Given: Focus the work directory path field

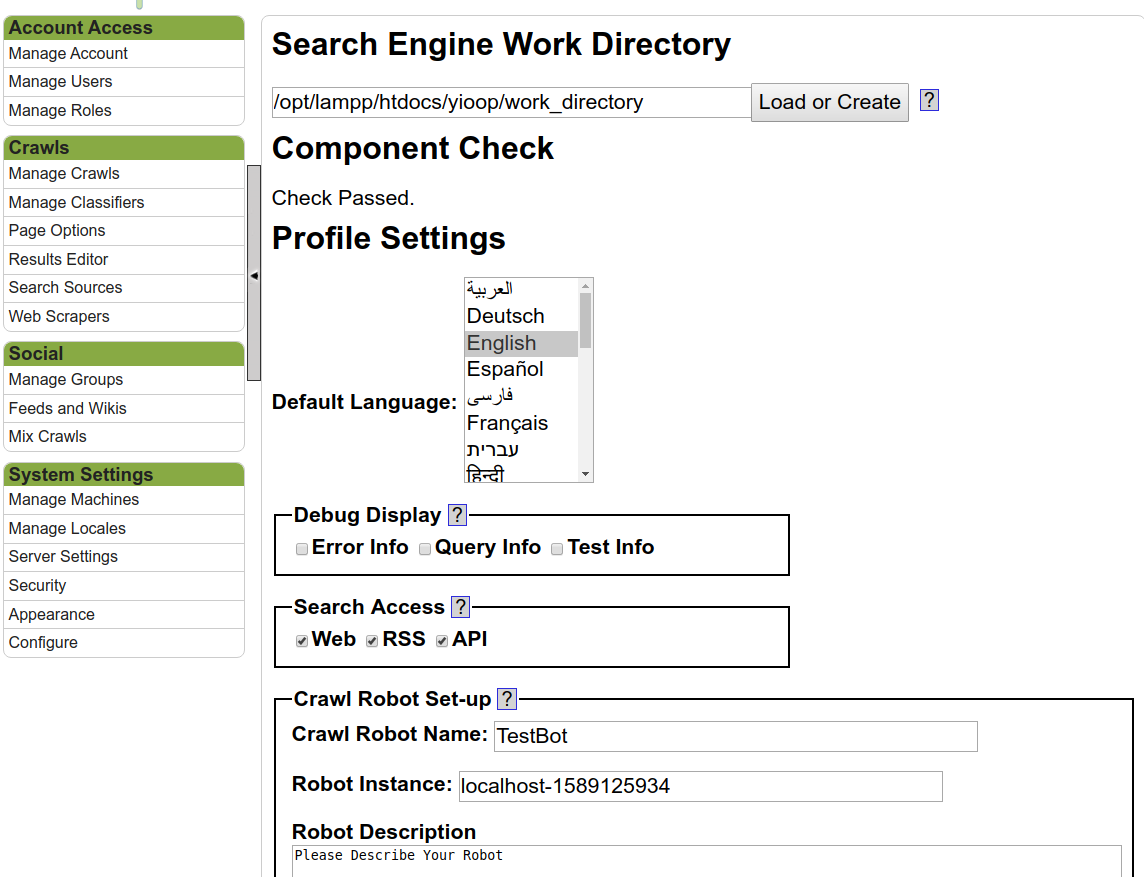Looking at the screenshot, I should 510,102.
